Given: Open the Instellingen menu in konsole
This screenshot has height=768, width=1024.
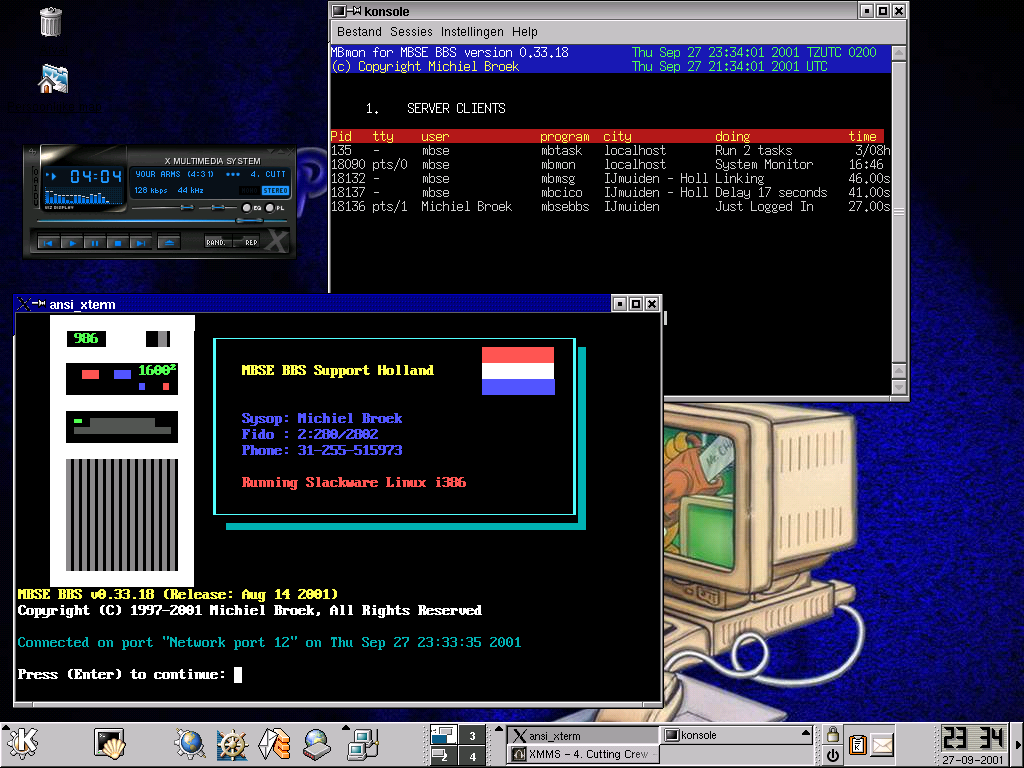Looking at the screenshot, I should pyautogui.click(x=472, y=32).
